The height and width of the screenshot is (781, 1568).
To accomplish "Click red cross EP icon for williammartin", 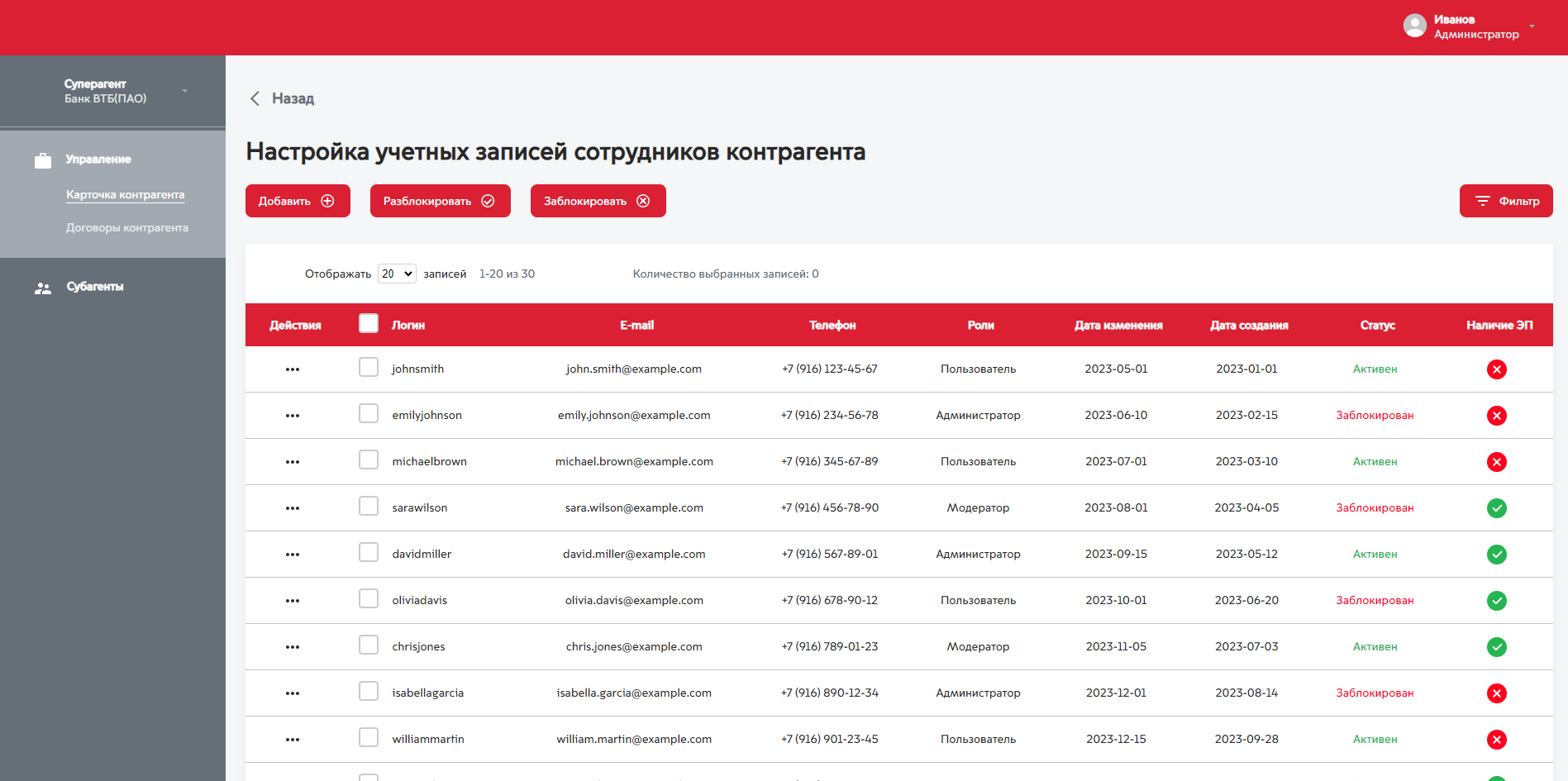I will coord(1497,740).
